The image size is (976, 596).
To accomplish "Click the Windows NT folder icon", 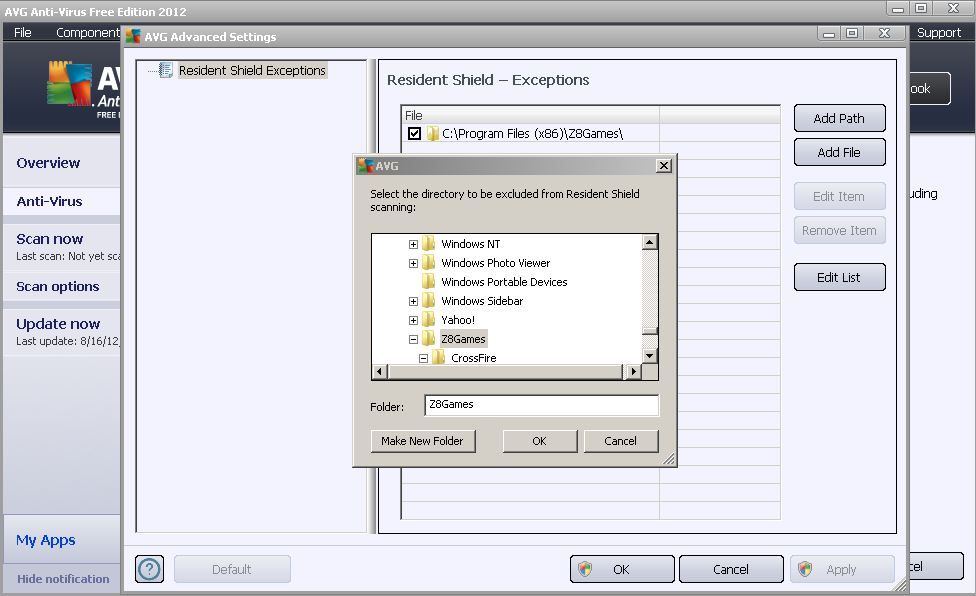I will pyautogui.click(x=428, y=243).
